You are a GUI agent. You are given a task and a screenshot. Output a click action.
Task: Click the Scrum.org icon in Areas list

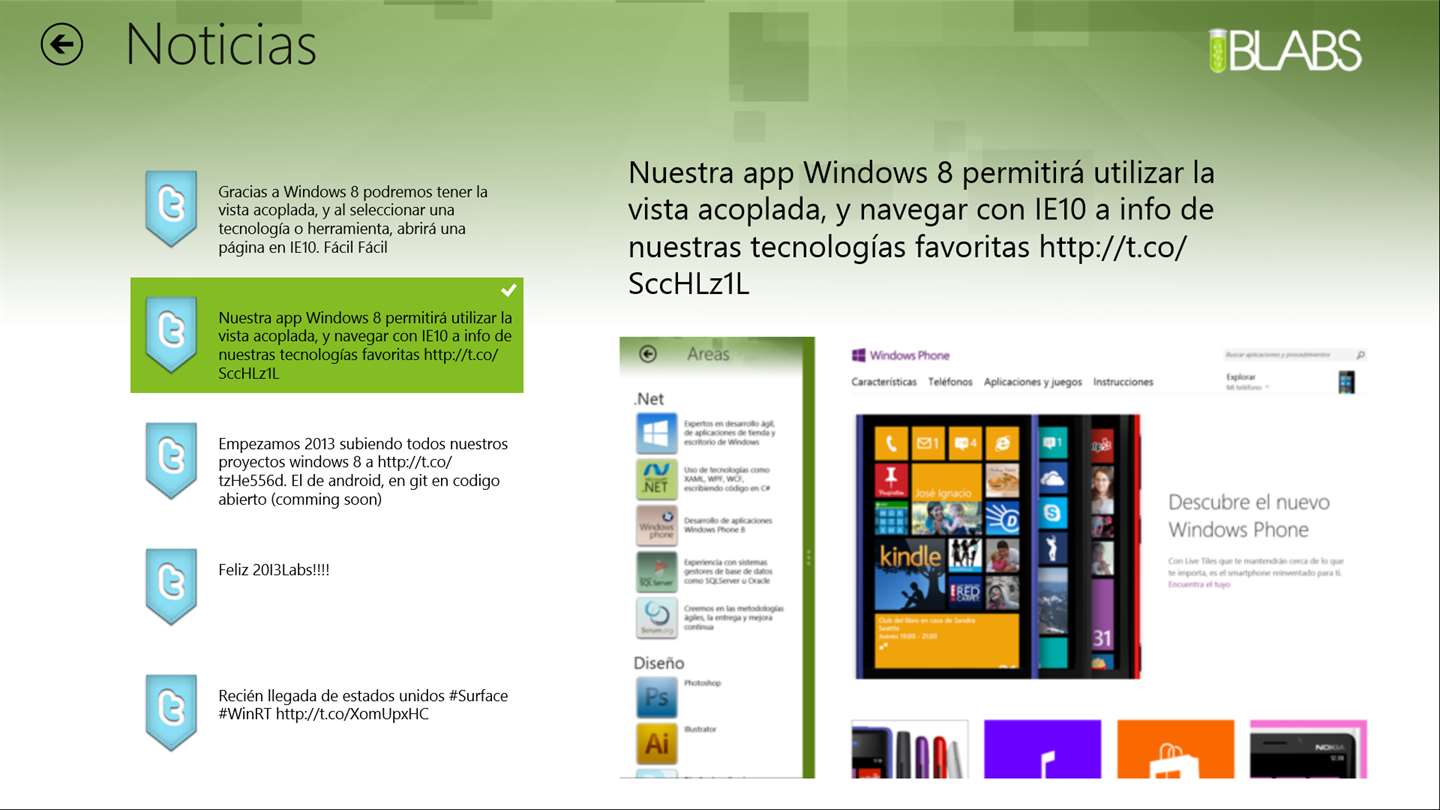point(657,617)
